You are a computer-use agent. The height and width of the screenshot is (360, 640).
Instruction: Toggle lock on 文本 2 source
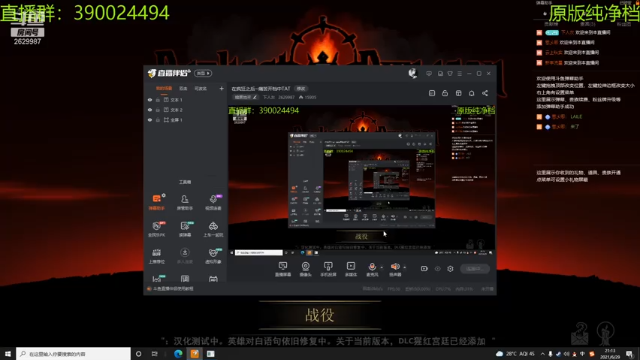pos(158,110)
